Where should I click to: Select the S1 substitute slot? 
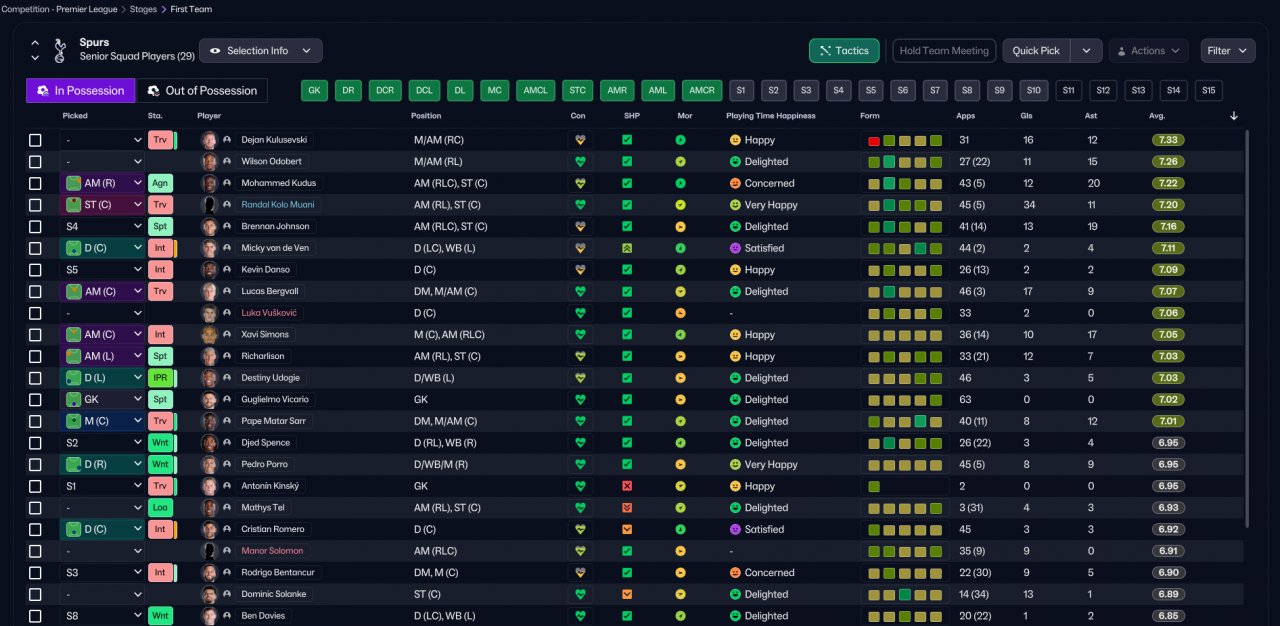tap(741, 91)
